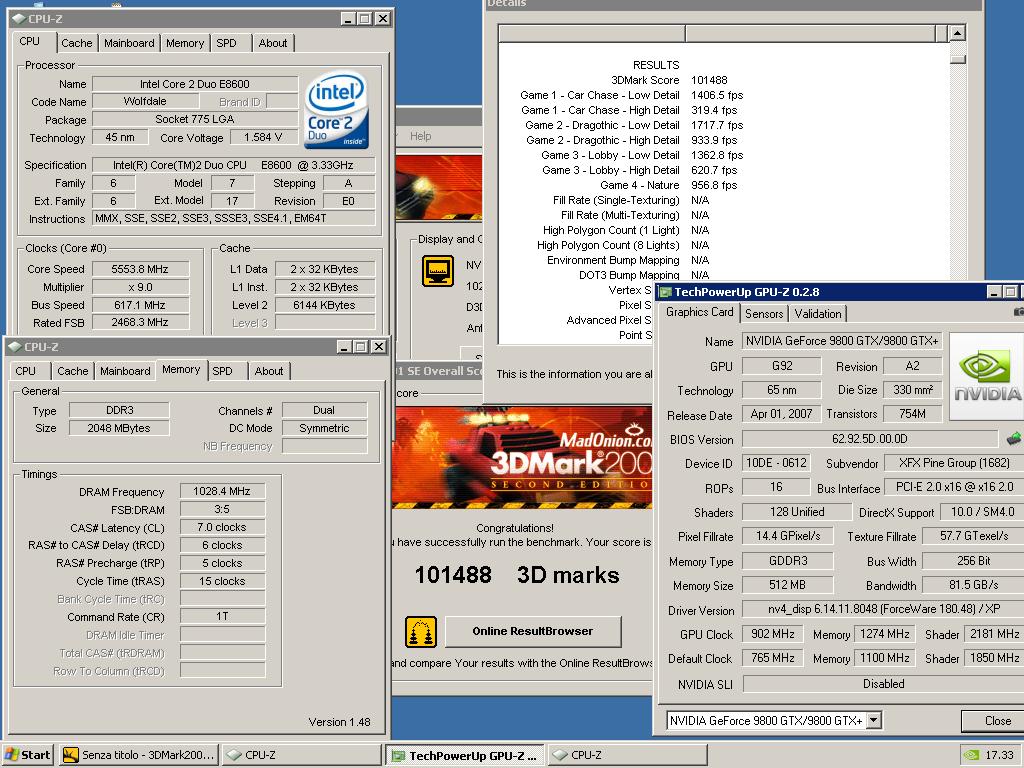
Task: Open the SPD tab in the CPU-Z Processor window
Action: [227, 43]
